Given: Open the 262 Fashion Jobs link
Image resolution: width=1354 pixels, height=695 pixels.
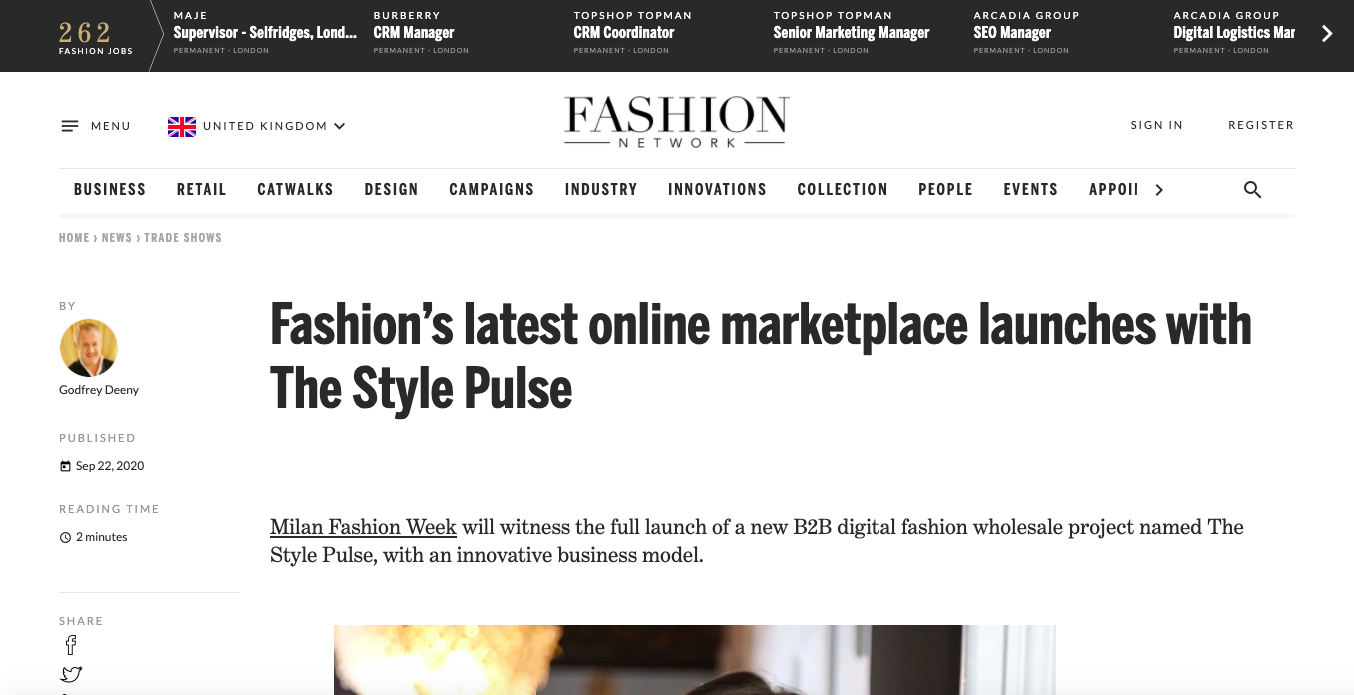Looking at the screenshot, I should click(x=96, y=36).
